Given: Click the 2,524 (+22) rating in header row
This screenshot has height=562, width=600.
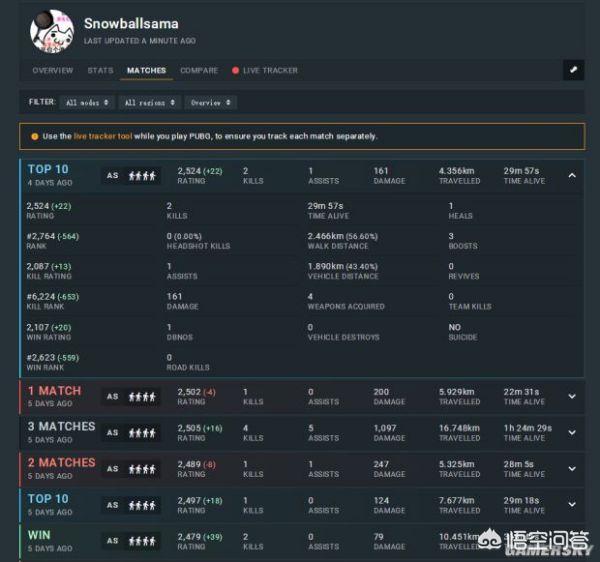Looking at the screenshot, I should click(x=200, y=171).
